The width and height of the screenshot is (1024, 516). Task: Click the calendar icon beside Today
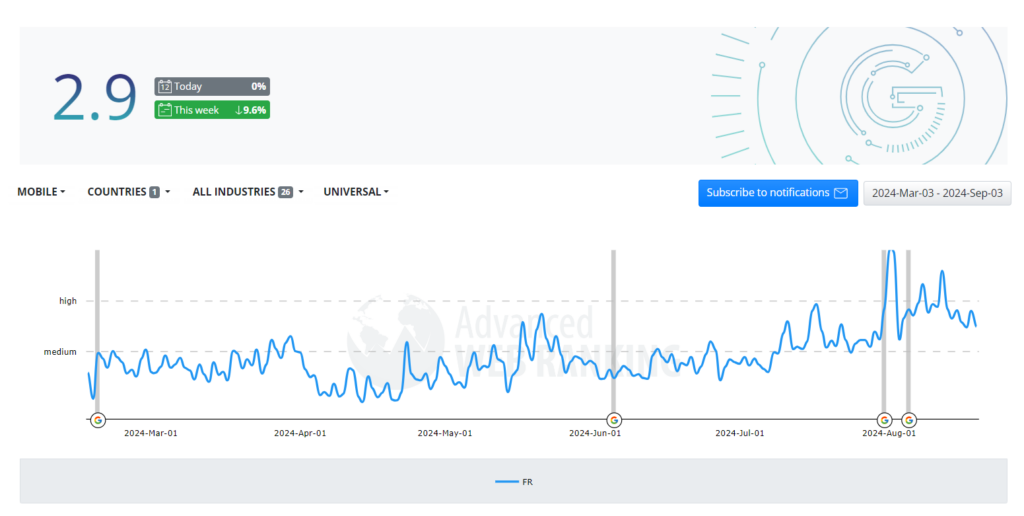165,87
